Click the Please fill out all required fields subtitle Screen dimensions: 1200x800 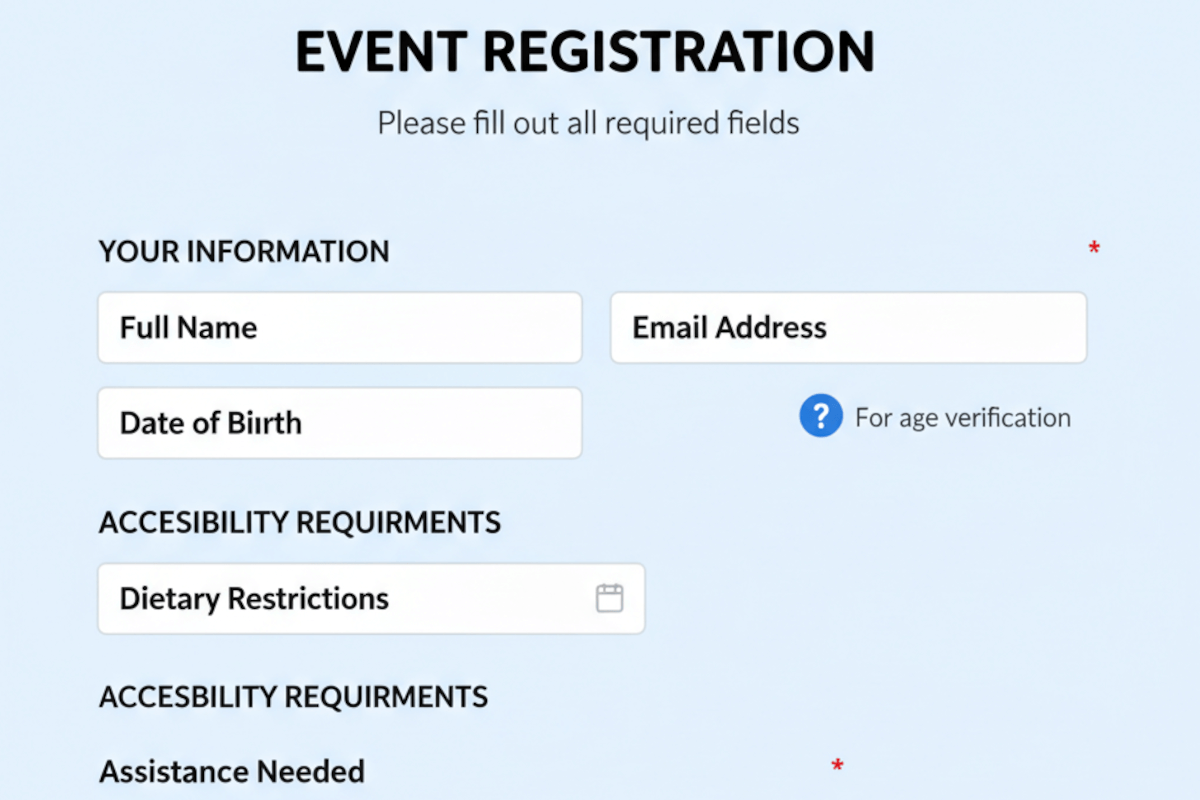588,122
